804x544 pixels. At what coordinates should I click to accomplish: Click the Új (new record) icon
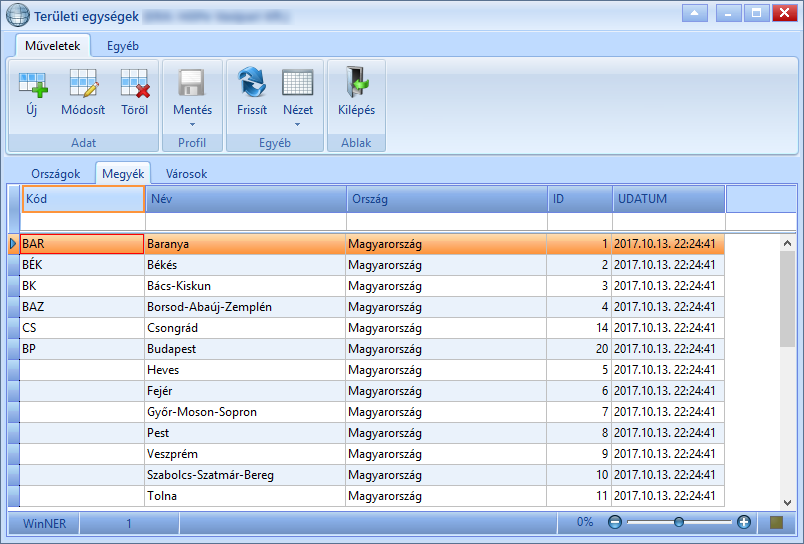pyautogui.click(x=33, y=84)
